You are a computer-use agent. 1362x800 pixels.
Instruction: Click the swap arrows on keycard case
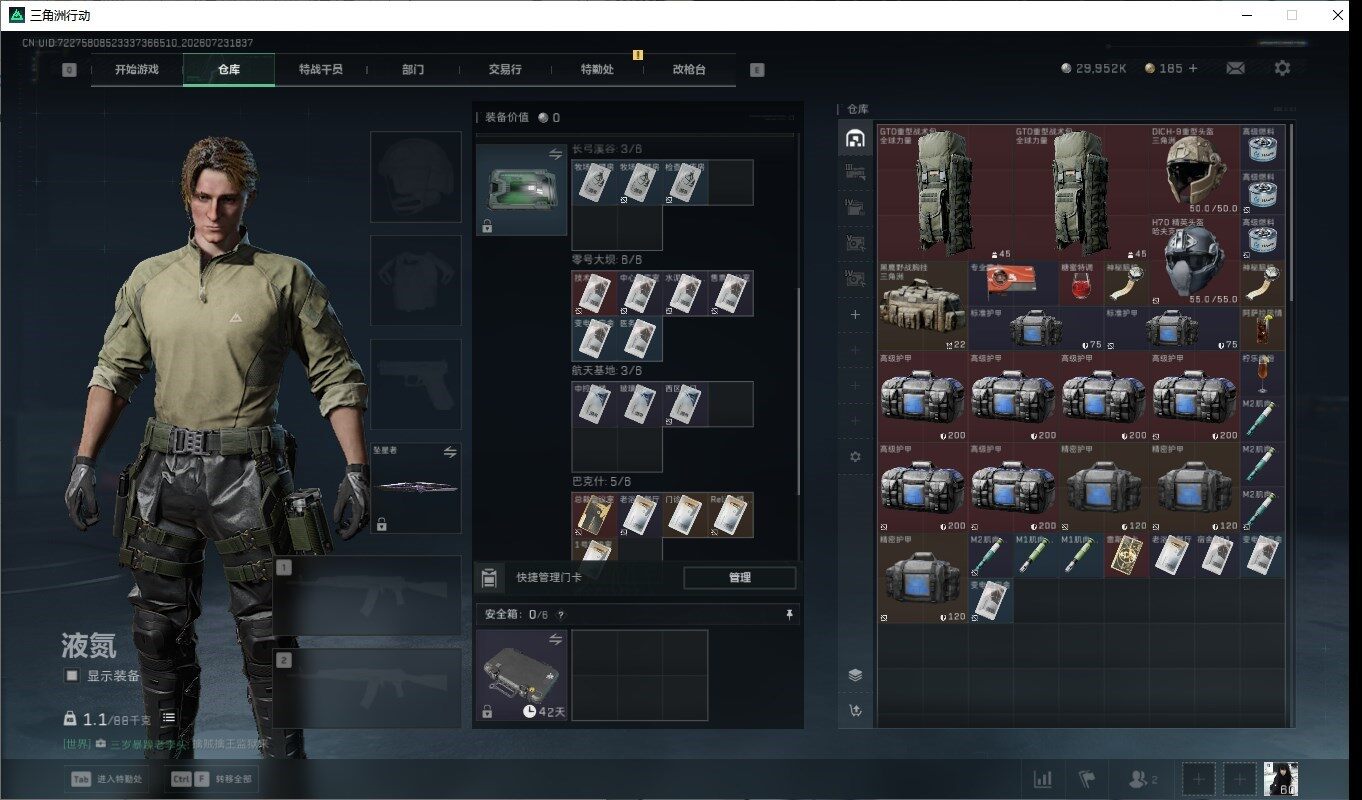click(556, 154)
